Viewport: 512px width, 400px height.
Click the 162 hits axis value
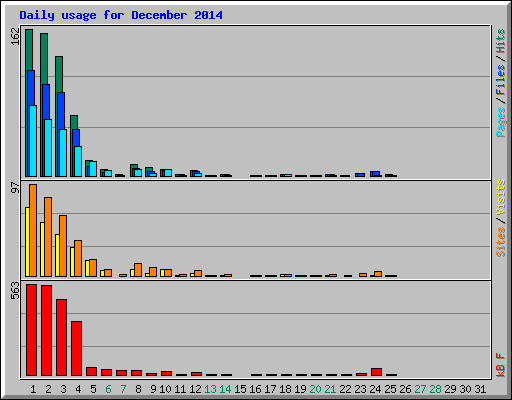(x=16, y=36)
